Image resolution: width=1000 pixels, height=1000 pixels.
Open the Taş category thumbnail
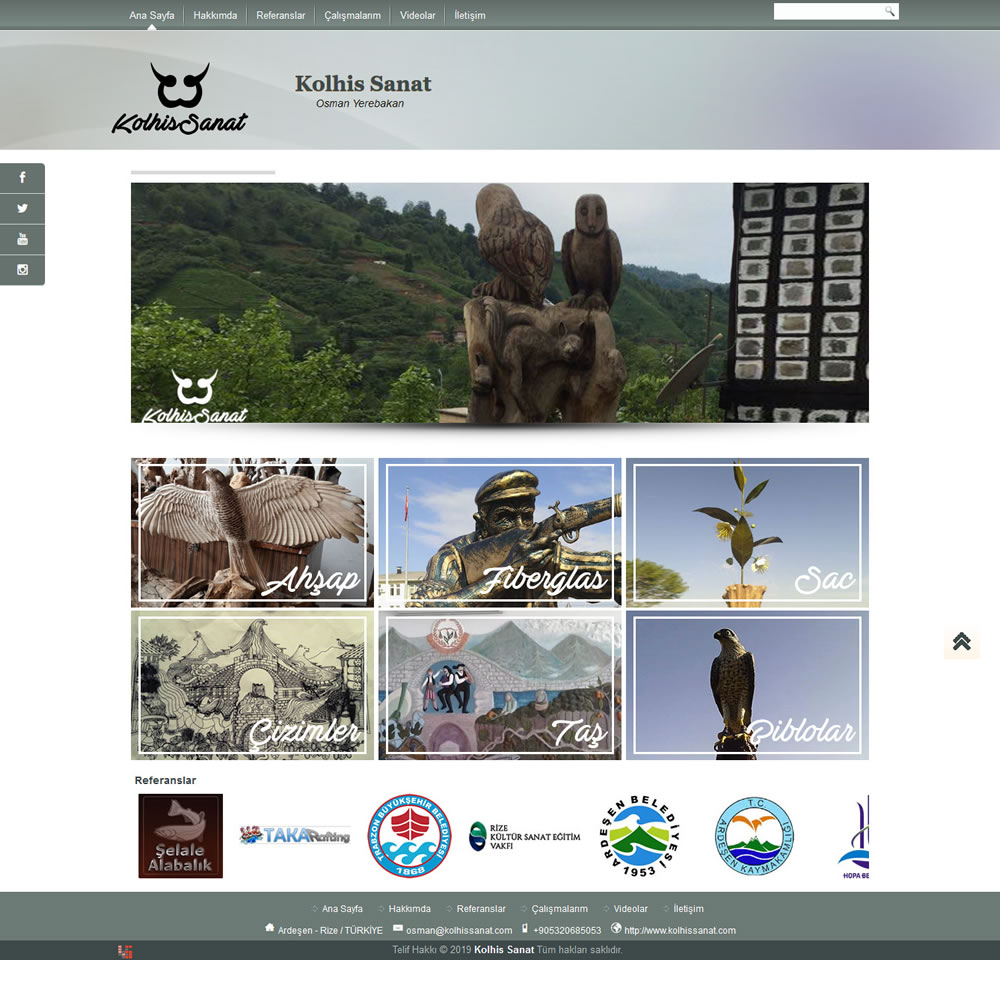(500, 685)
